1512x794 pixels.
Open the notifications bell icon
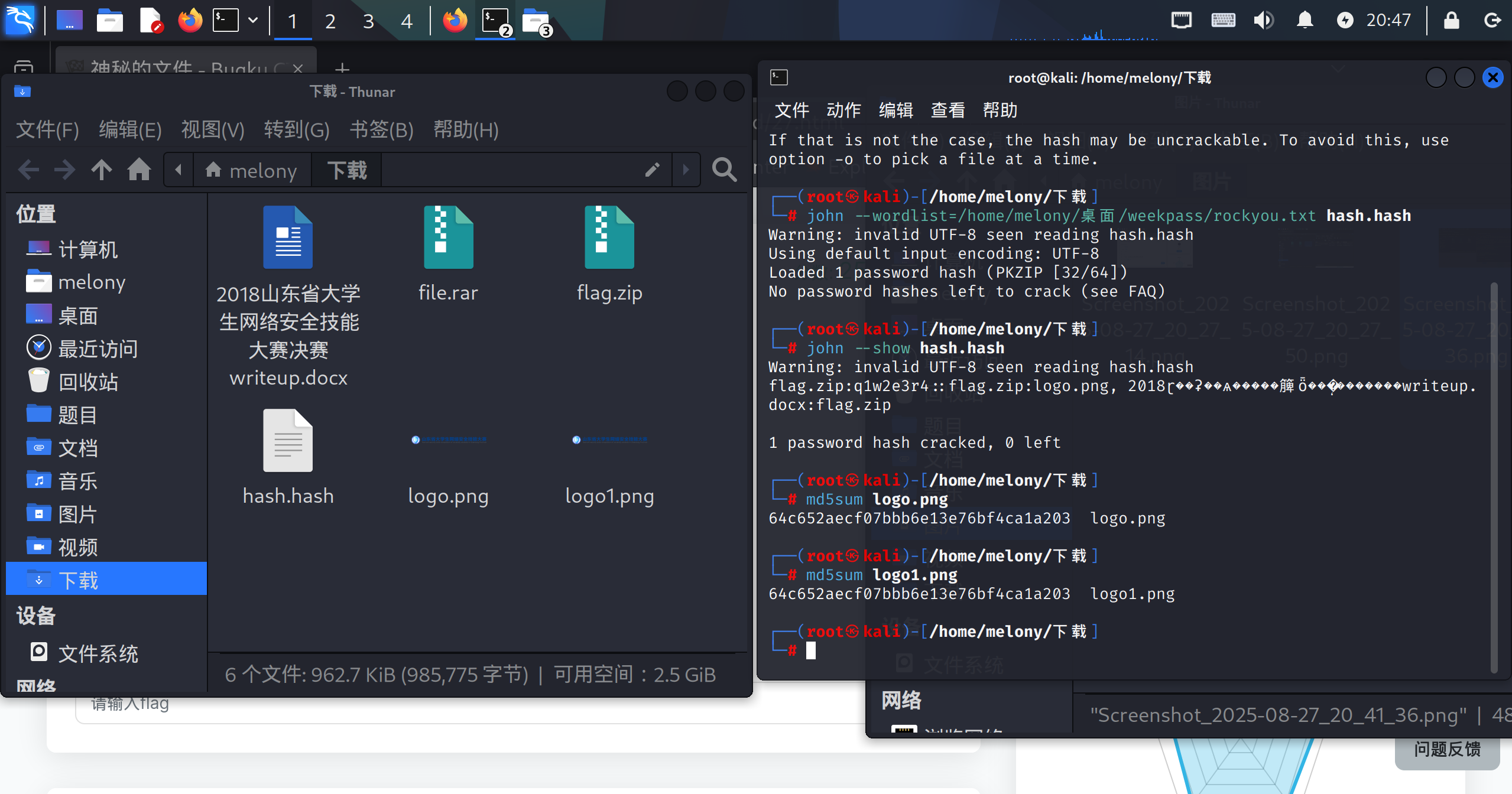(x=1305, y=20)
